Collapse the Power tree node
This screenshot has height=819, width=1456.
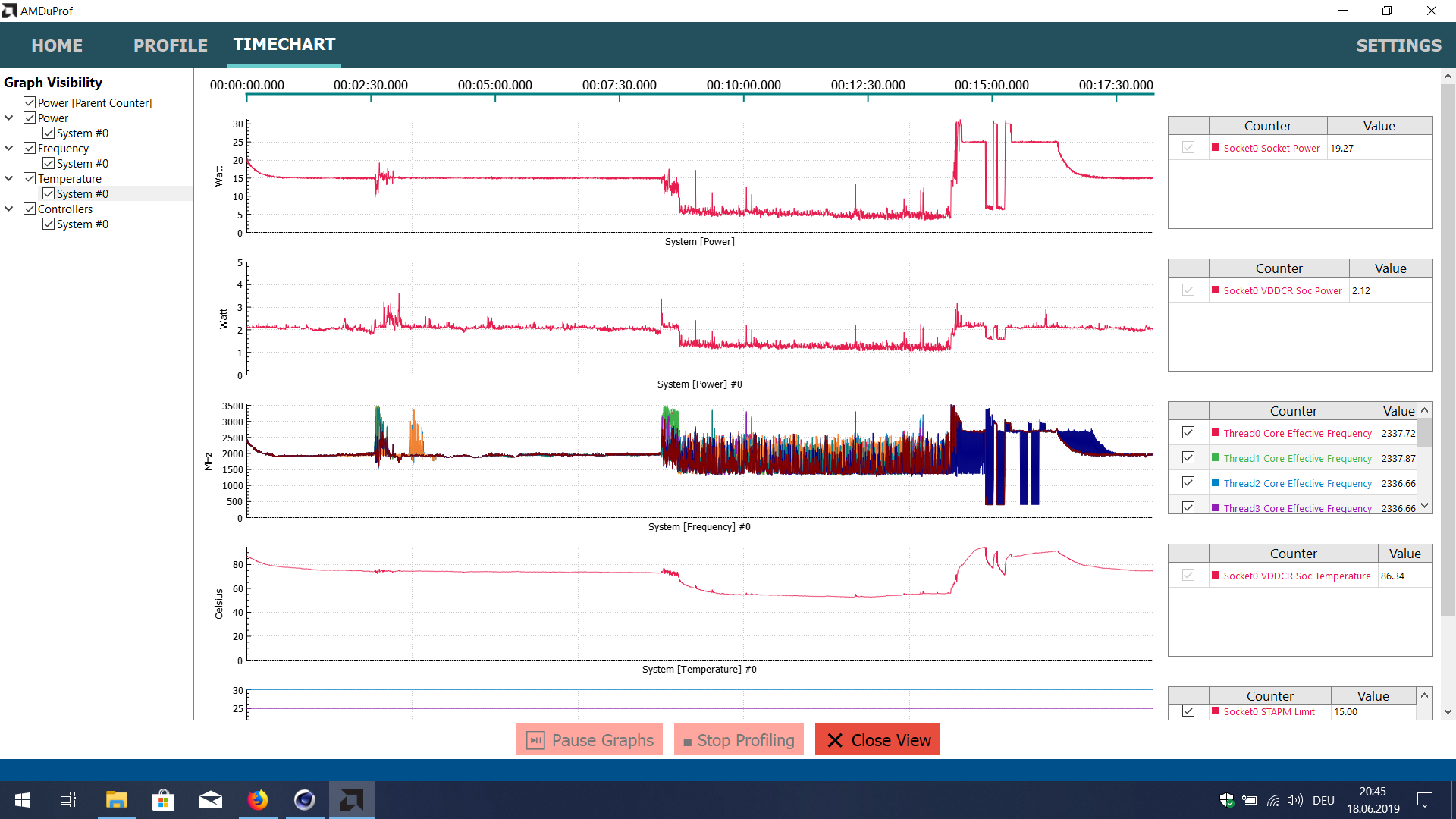pos(9,118)
